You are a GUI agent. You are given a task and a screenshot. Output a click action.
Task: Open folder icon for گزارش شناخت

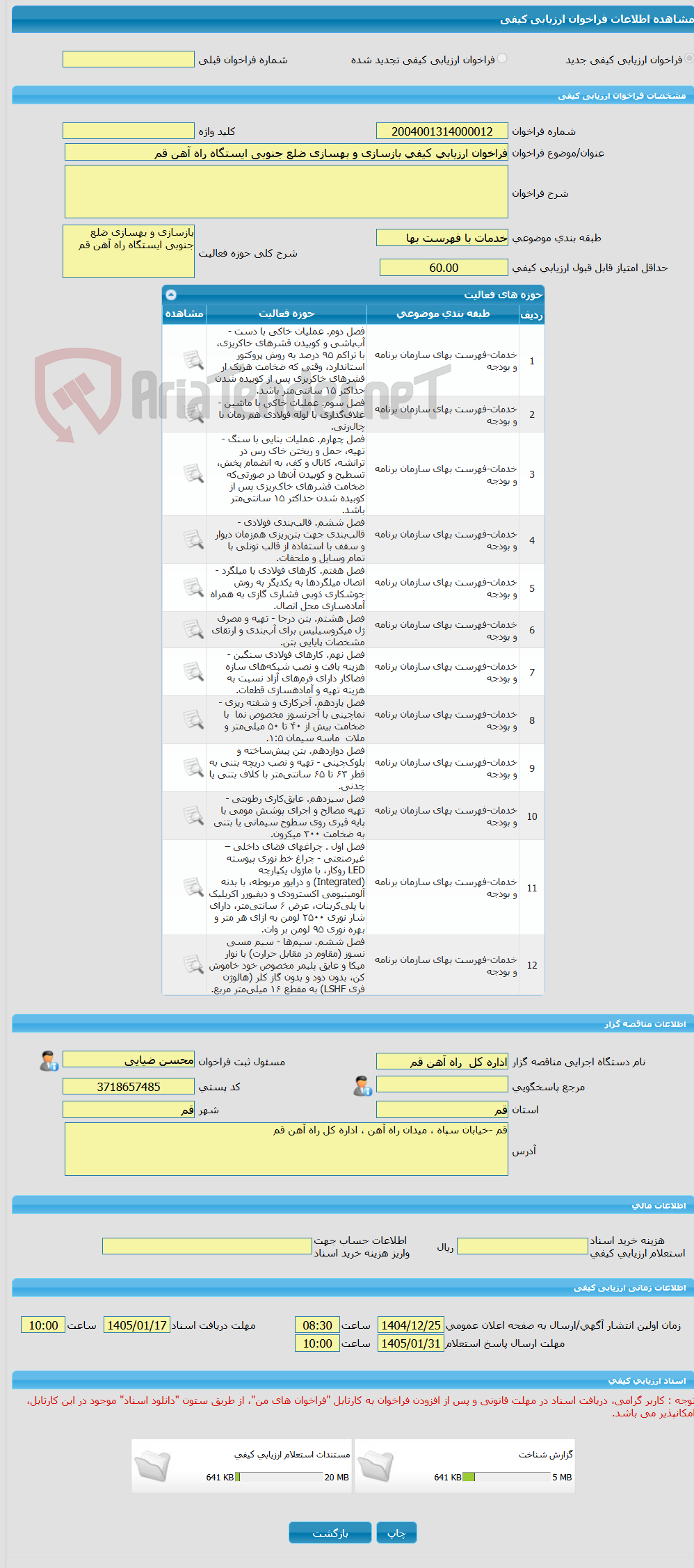(376, 1466)
